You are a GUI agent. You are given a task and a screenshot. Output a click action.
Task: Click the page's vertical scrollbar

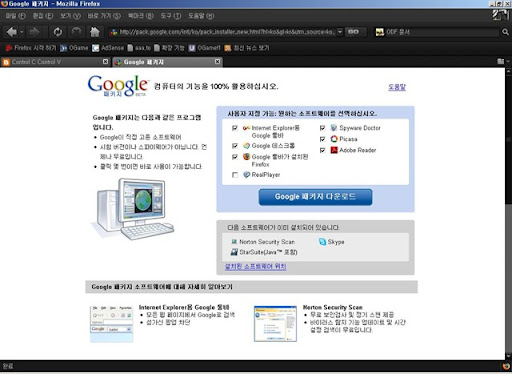508,213
